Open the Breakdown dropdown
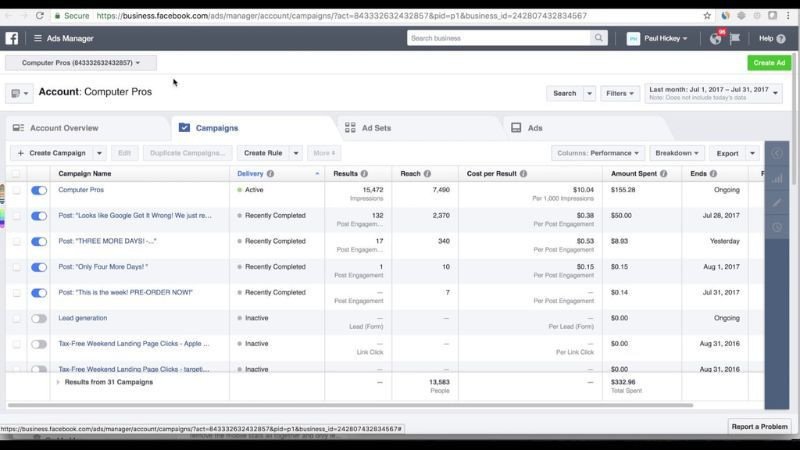The width and height of the screenshot is (800, 450). 677,153
